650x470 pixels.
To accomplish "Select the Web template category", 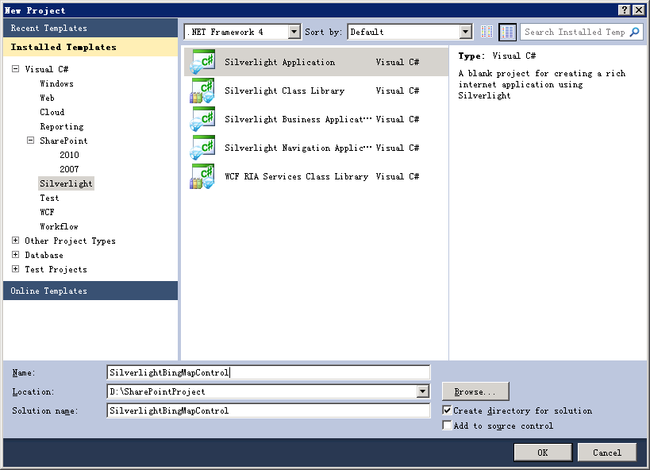I will (x=47, y=98).
